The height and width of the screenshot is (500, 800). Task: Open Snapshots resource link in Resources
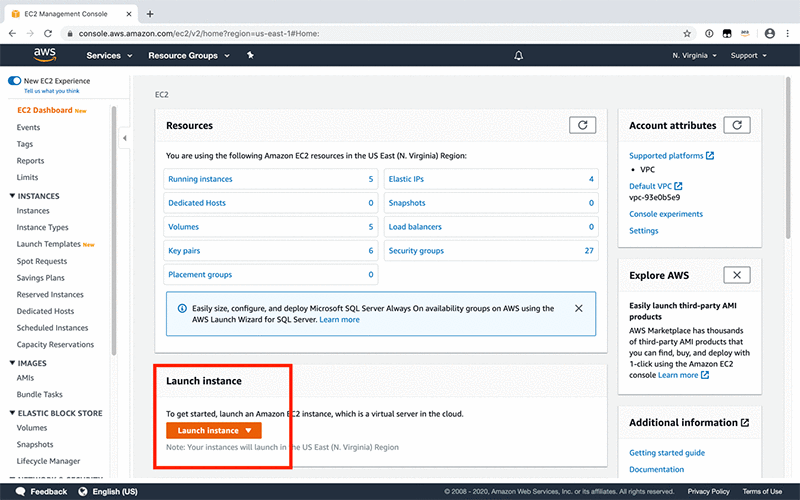pyautogui.click(x=407, y=203)
